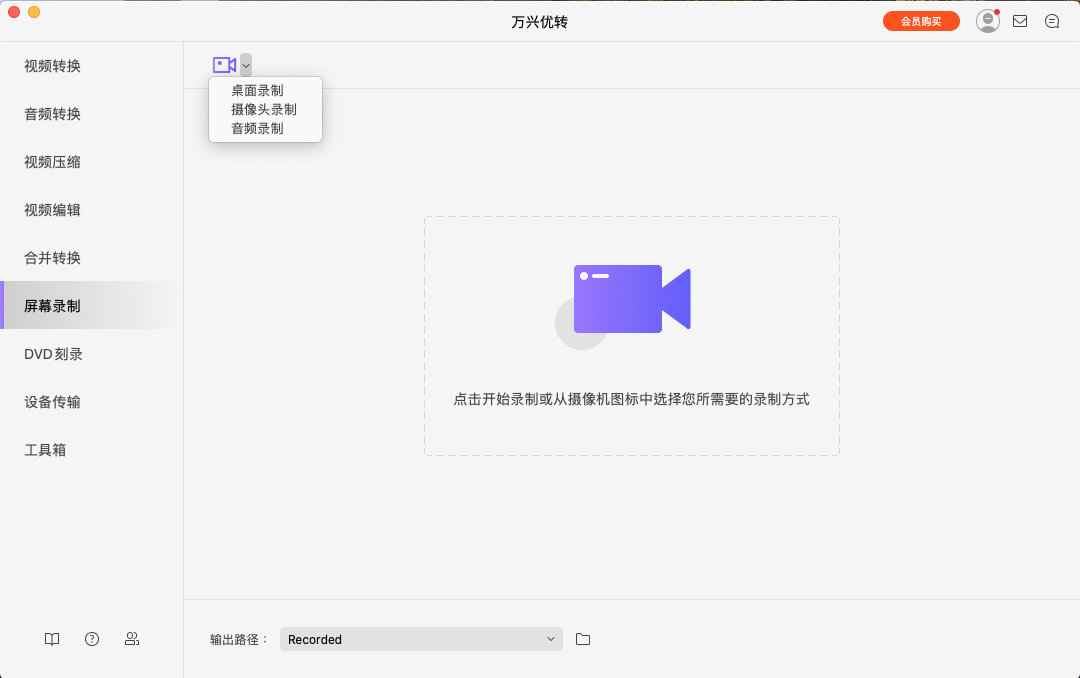Image resolution: width=1080 pixels, height=678 pixels.
Task: Open the Recorded output path dropdown
Action: click(x=420, y=639)
